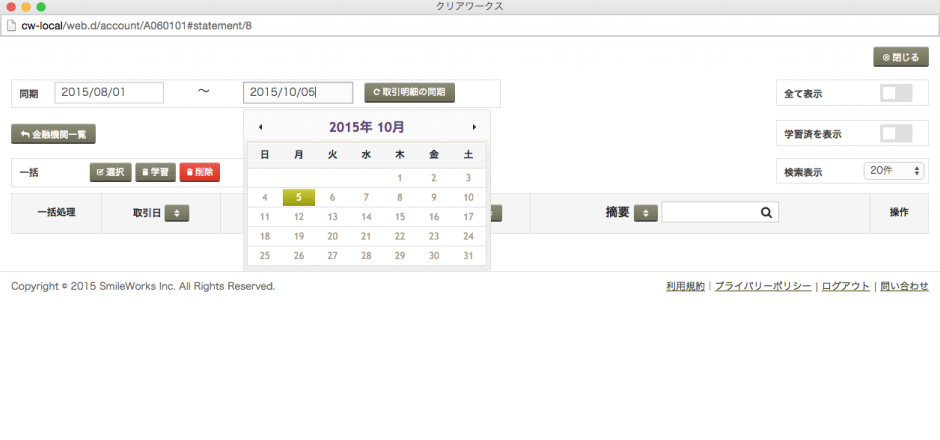Select October 17 in calendar

[468, 217]
